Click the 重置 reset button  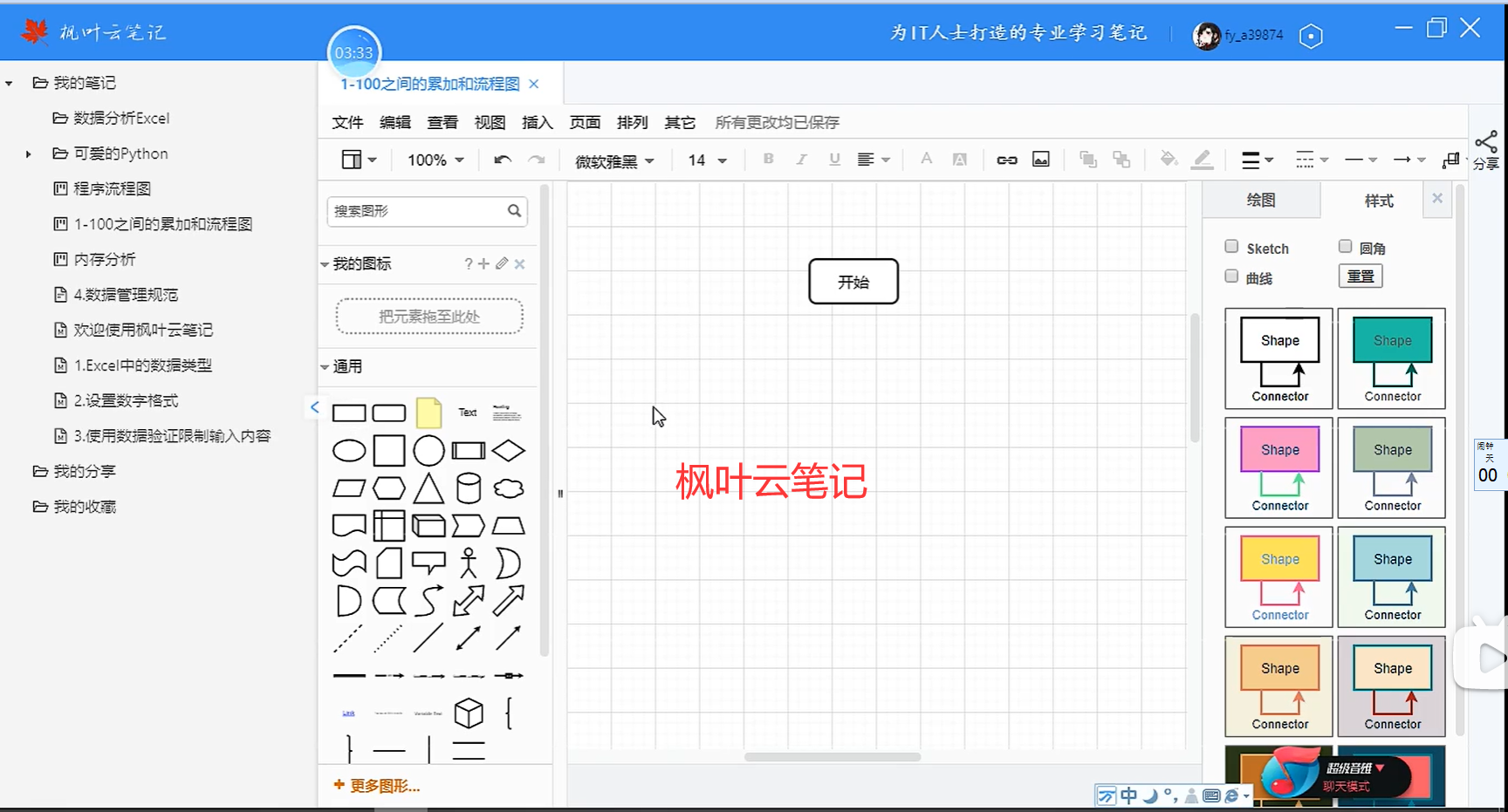pyautogui.click(x=1360, y=276)
